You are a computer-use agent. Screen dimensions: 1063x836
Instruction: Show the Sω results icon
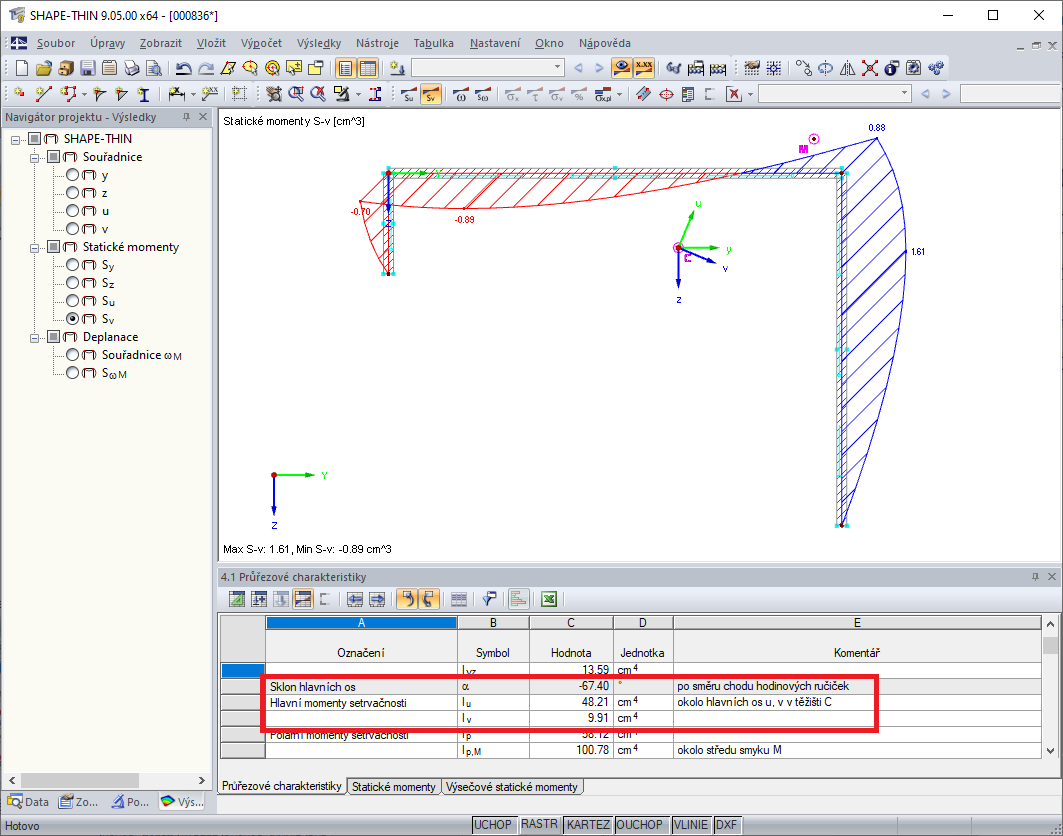483,94
